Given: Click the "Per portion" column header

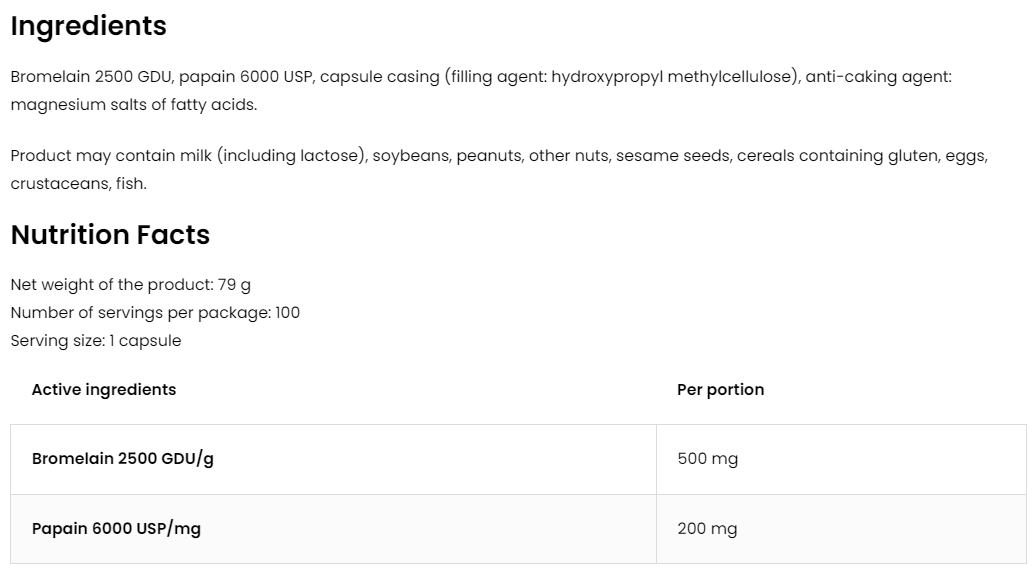Looking at the screenshot, I should click(x=720, y=390).
